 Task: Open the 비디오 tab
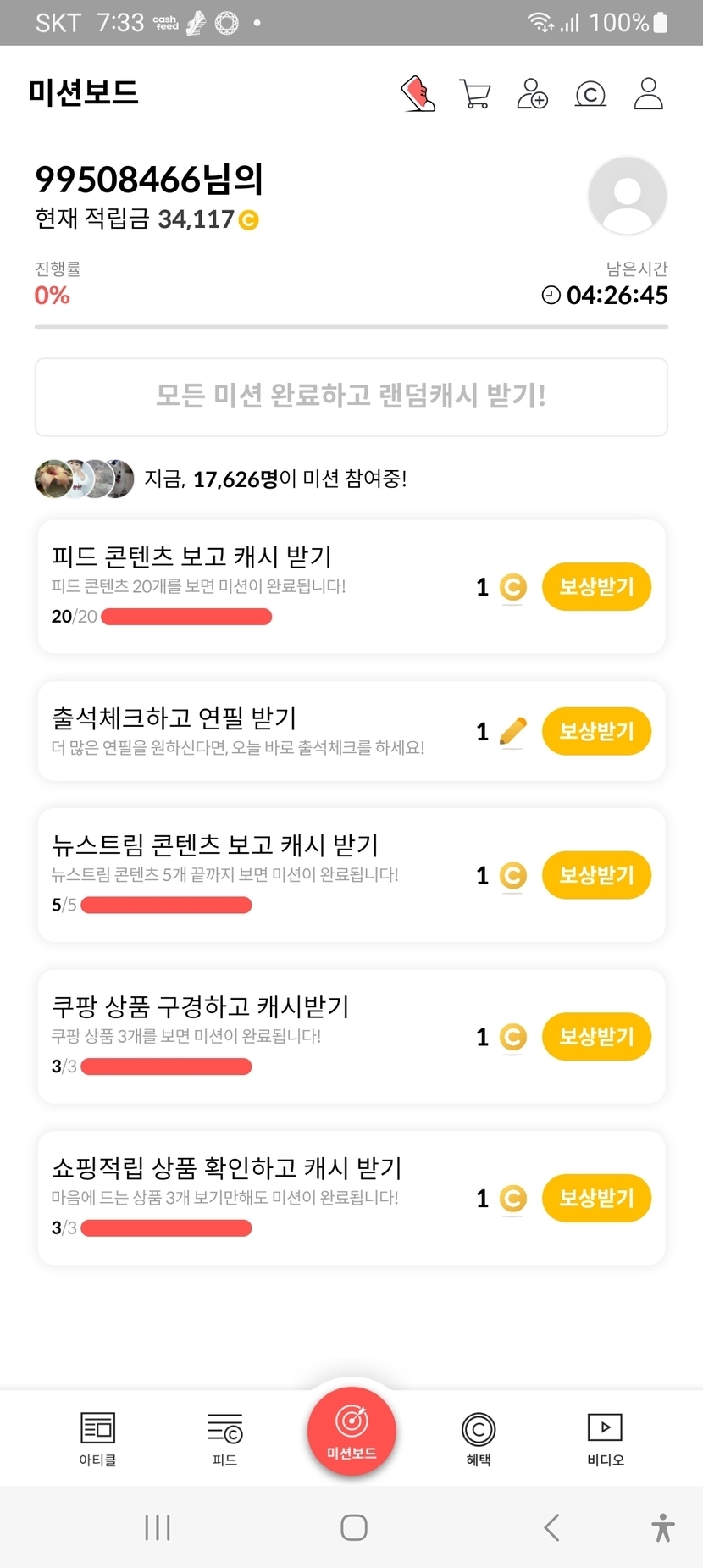(606, 1438)
